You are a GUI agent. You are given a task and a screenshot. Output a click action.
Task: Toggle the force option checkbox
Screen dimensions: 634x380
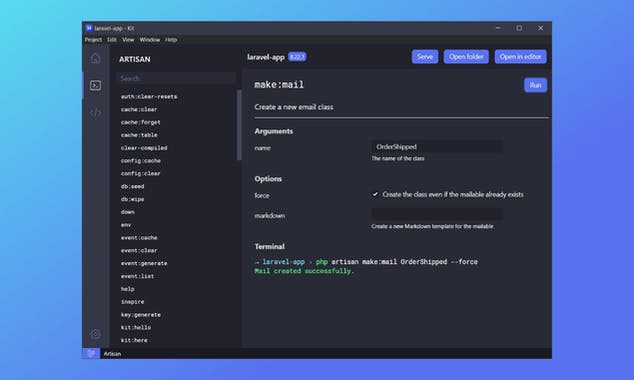[375, 194]
